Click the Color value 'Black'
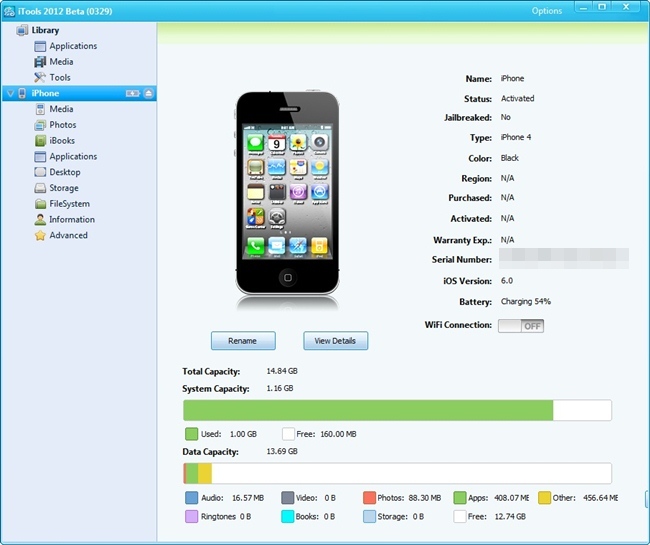The height and width of the screenshot is (545, 650). [509, 158]
